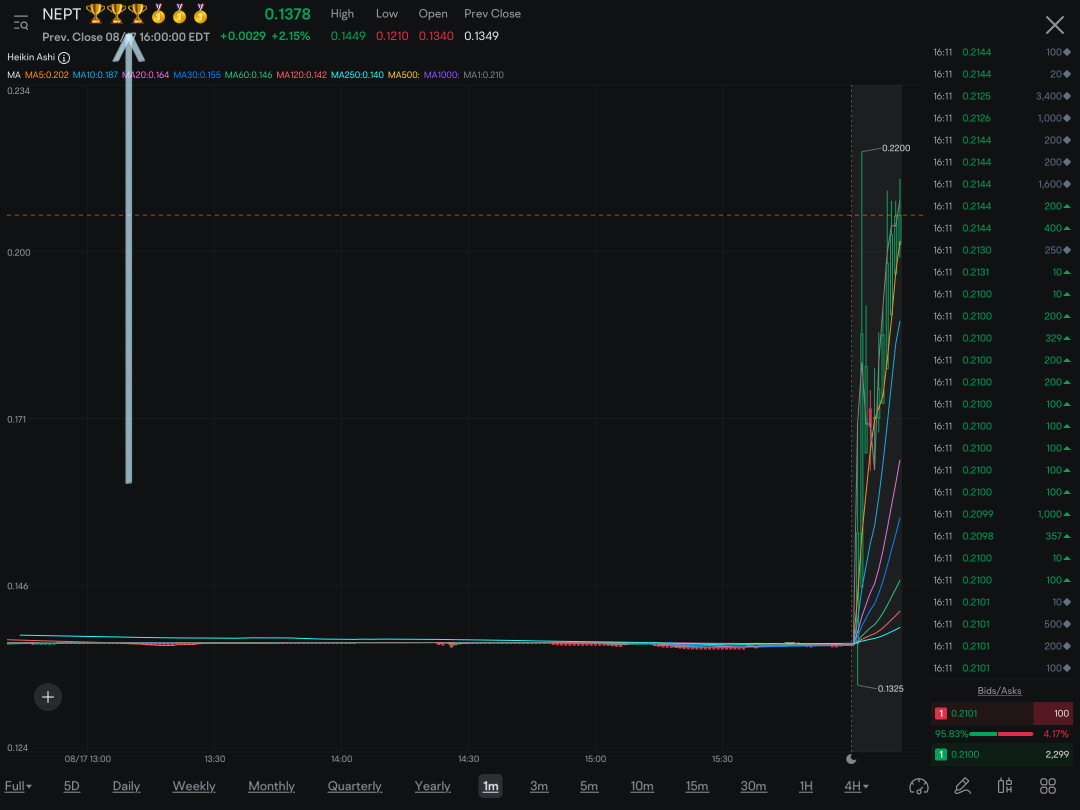Image resolution: width=1080 pixels, height=810 pixels.
Task: Click the Heikin Ashi label
Action: click(x=31, y=57)
